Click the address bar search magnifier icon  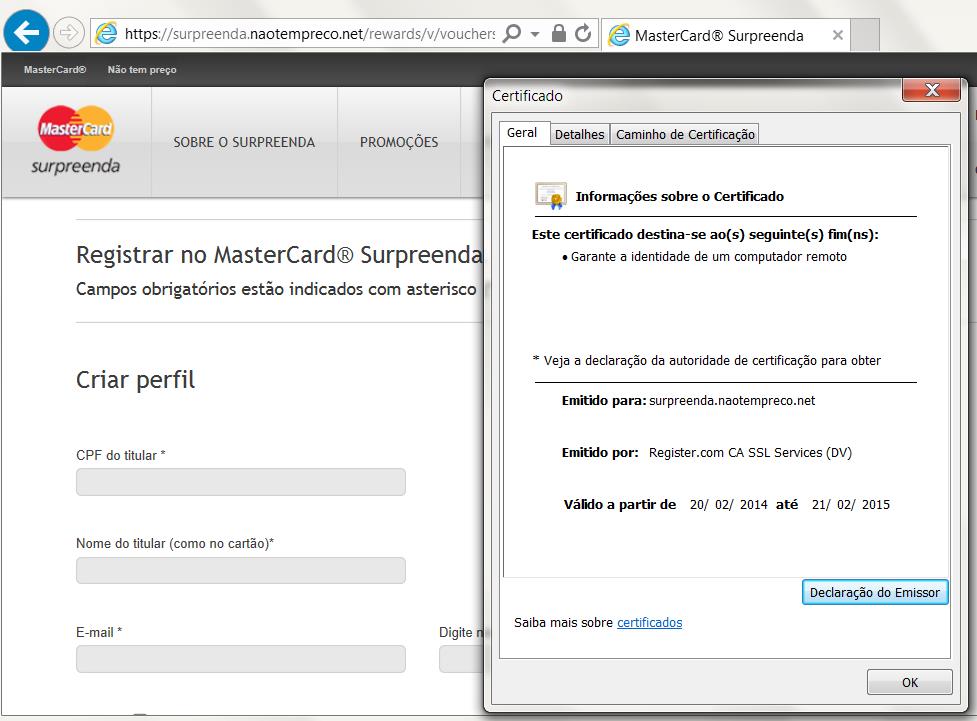pyautogui.click(x=512, y=32)
